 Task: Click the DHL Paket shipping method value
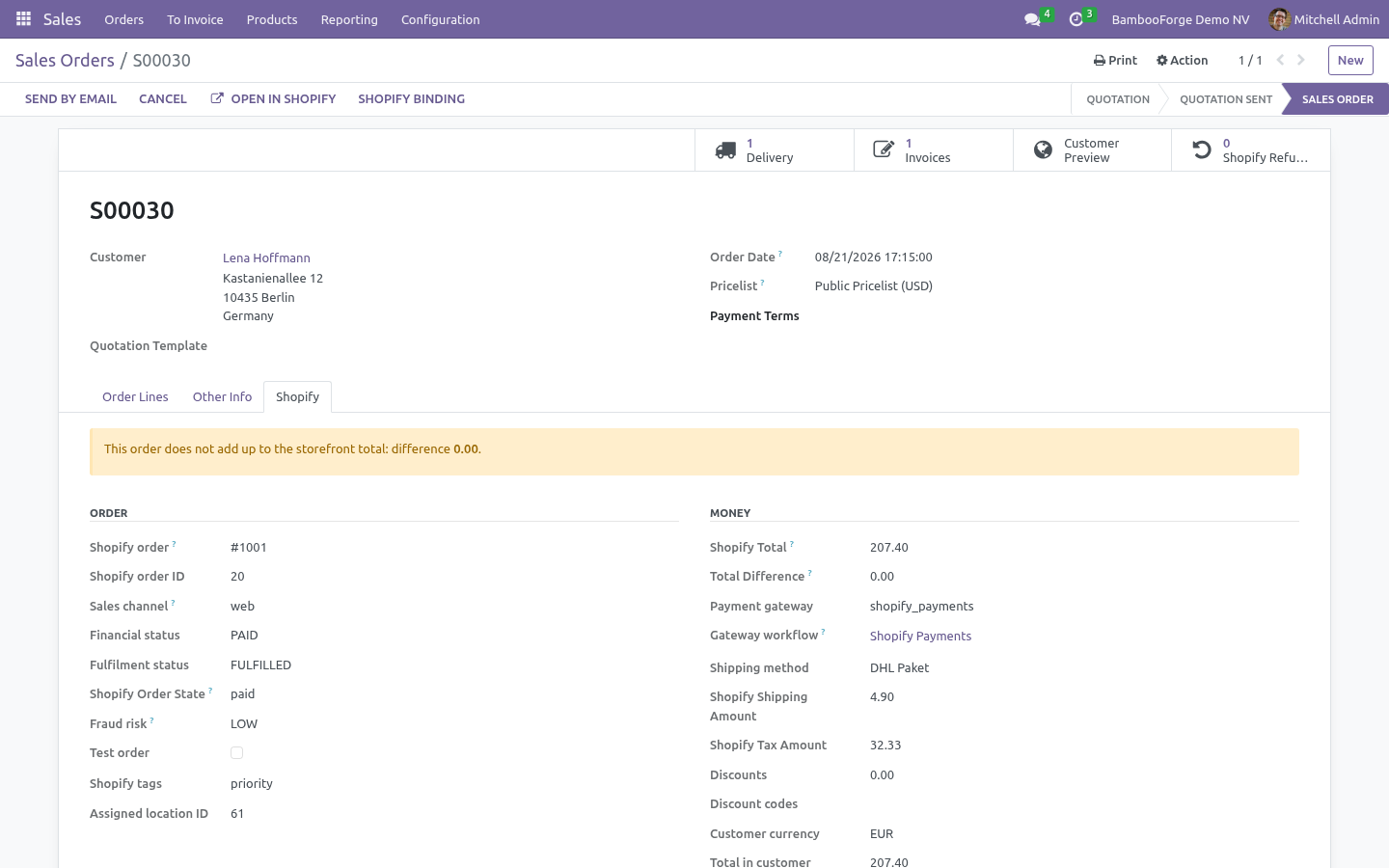click(x=899, y=667)
